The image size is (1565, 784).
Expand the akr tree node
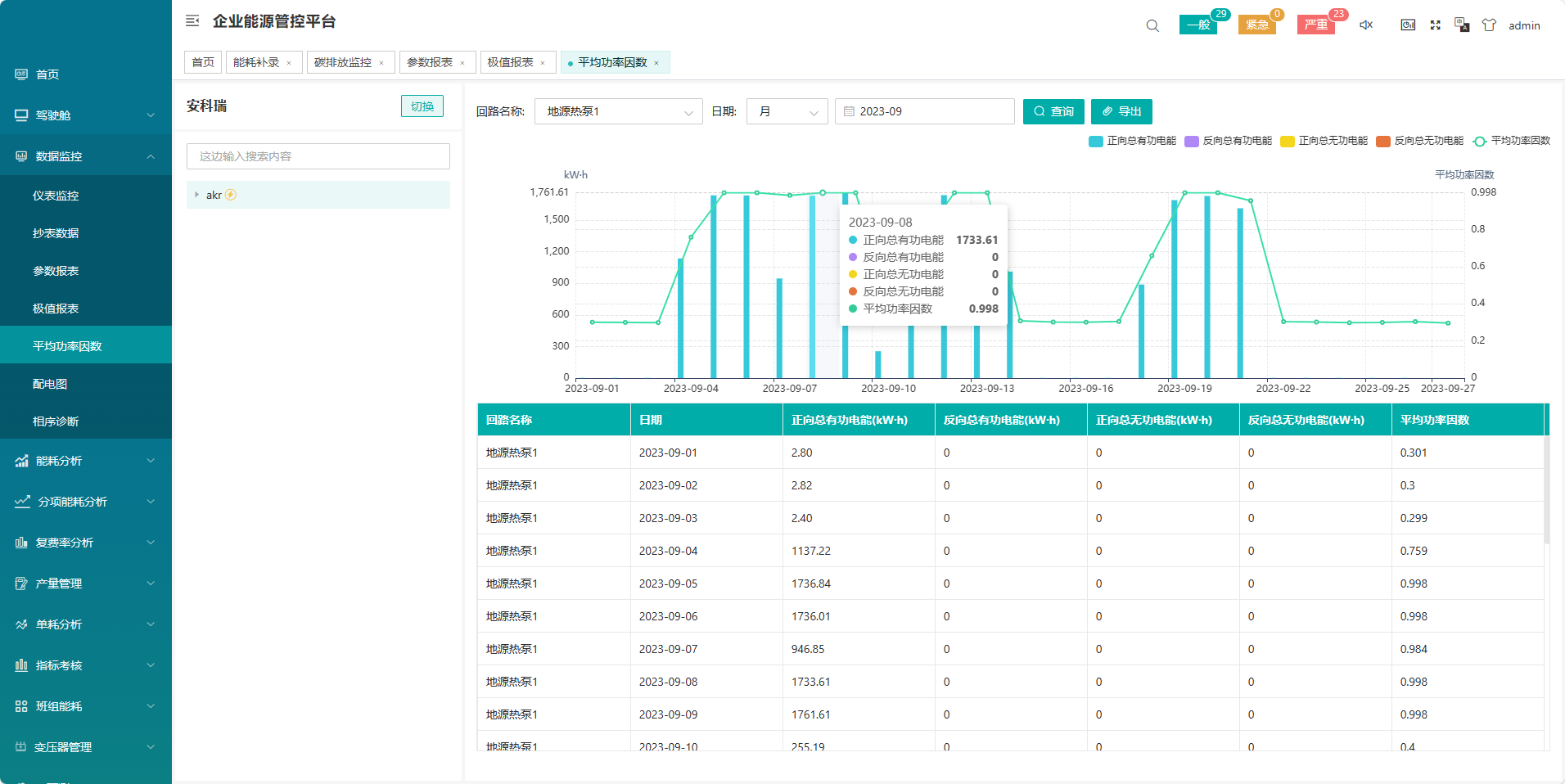pyautogui.click(x=196, y=195)
